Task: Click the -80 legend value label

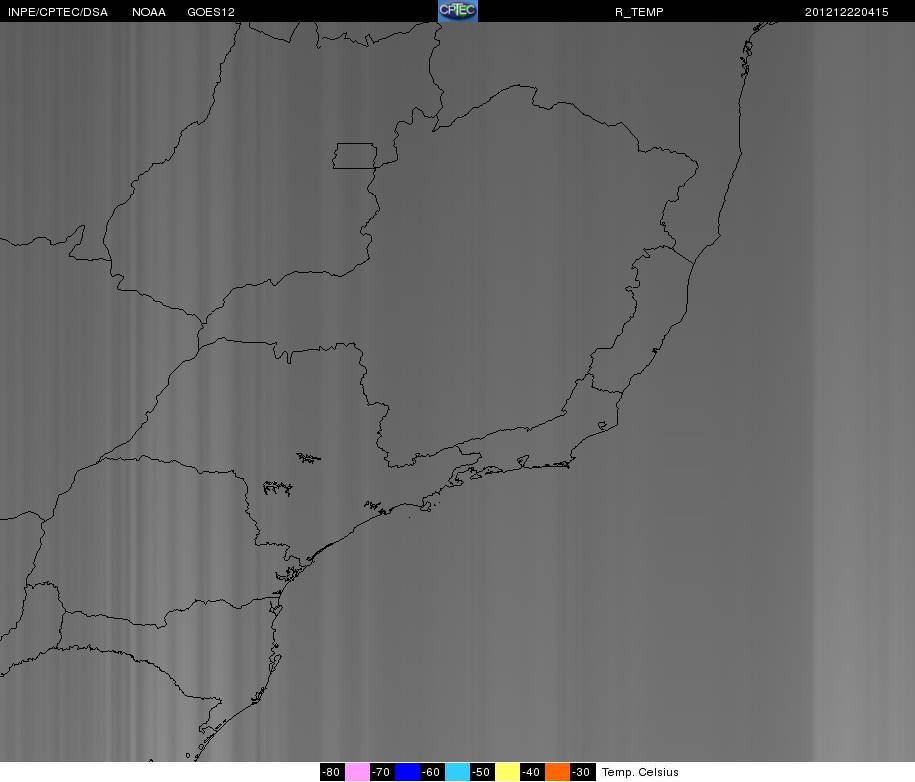Action: (332, 771)
